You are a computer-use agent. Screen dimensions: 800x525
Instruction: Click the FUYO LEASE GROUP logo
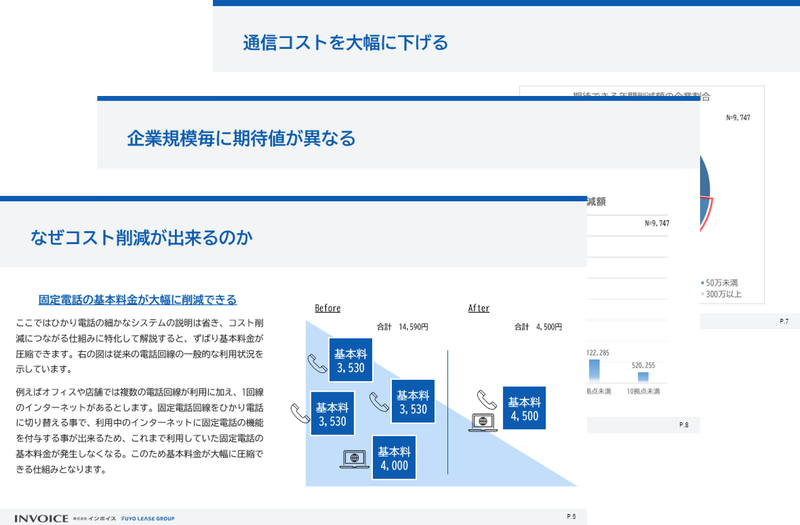148,518
